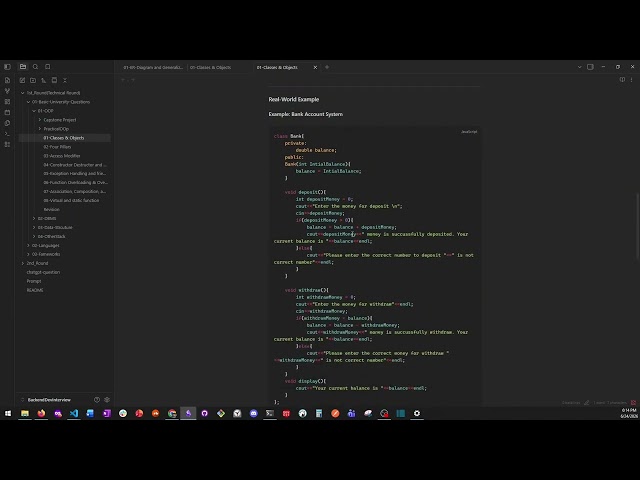Image resolution: width=640 pixels, height=480 pixels.
Task: Open the 01-Classes & Objects note in tree
Action: click(x=64, y=138)
